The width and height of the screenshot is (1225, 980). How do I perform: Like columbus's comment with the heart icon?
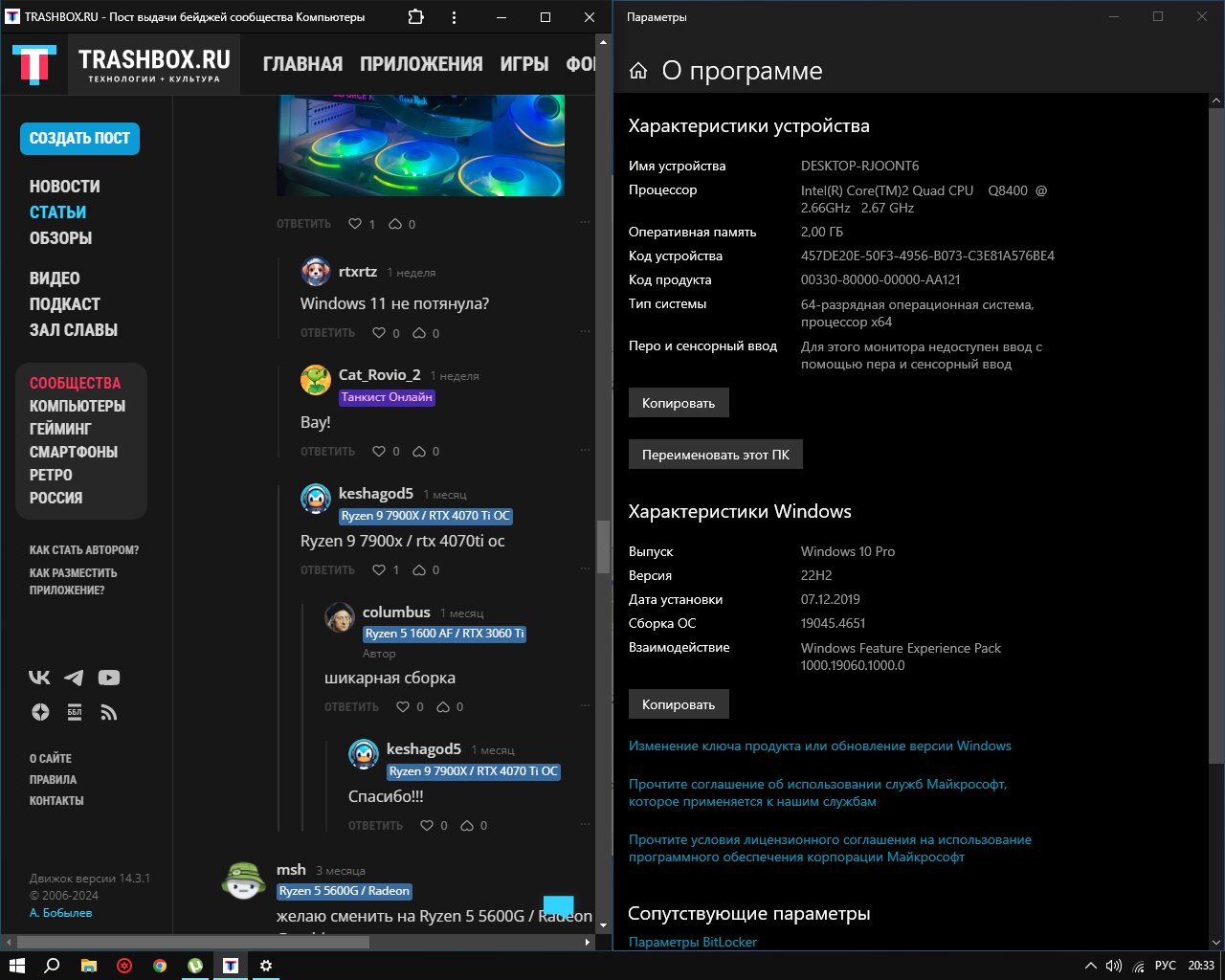tap(403, 707)
